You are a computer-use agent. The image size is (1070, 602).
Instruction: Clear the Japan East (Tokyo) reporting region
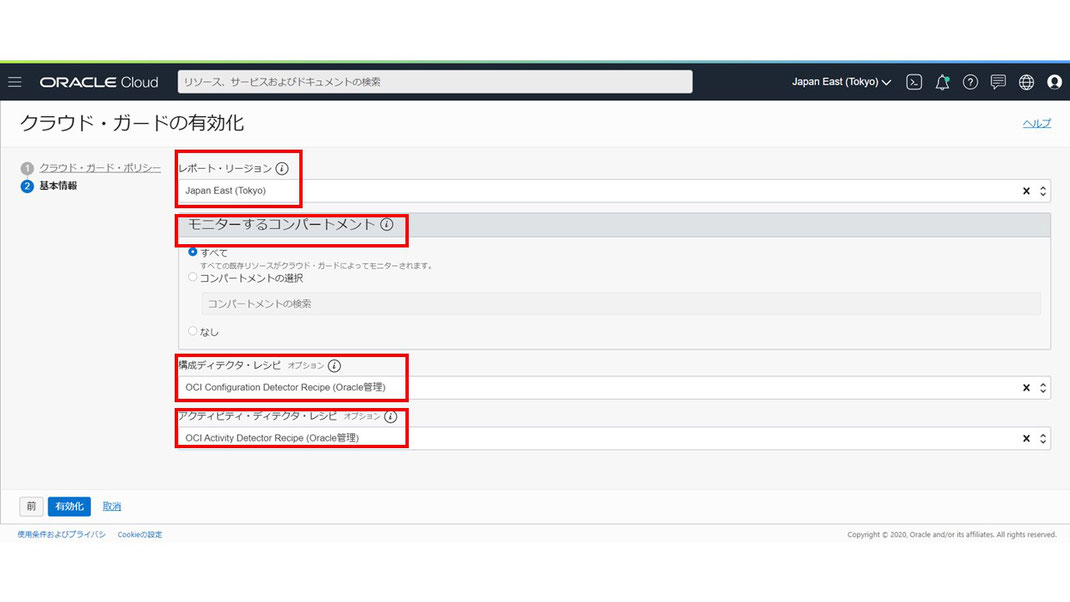1026,191
